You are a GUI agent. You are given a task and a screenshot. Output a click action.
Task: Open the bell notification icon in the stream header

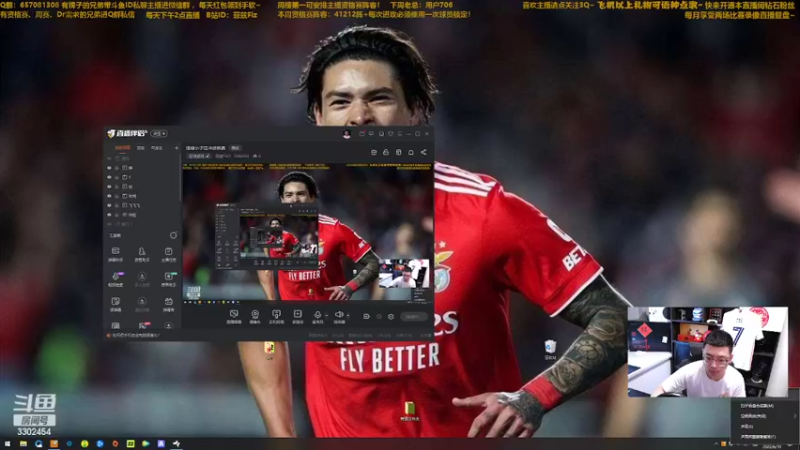pyautogui.click(x=411, y=152)
